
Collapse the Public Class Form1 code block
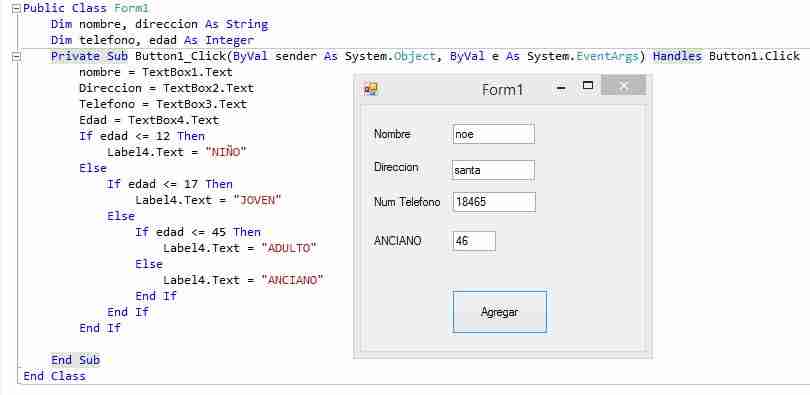click(17, 8)
